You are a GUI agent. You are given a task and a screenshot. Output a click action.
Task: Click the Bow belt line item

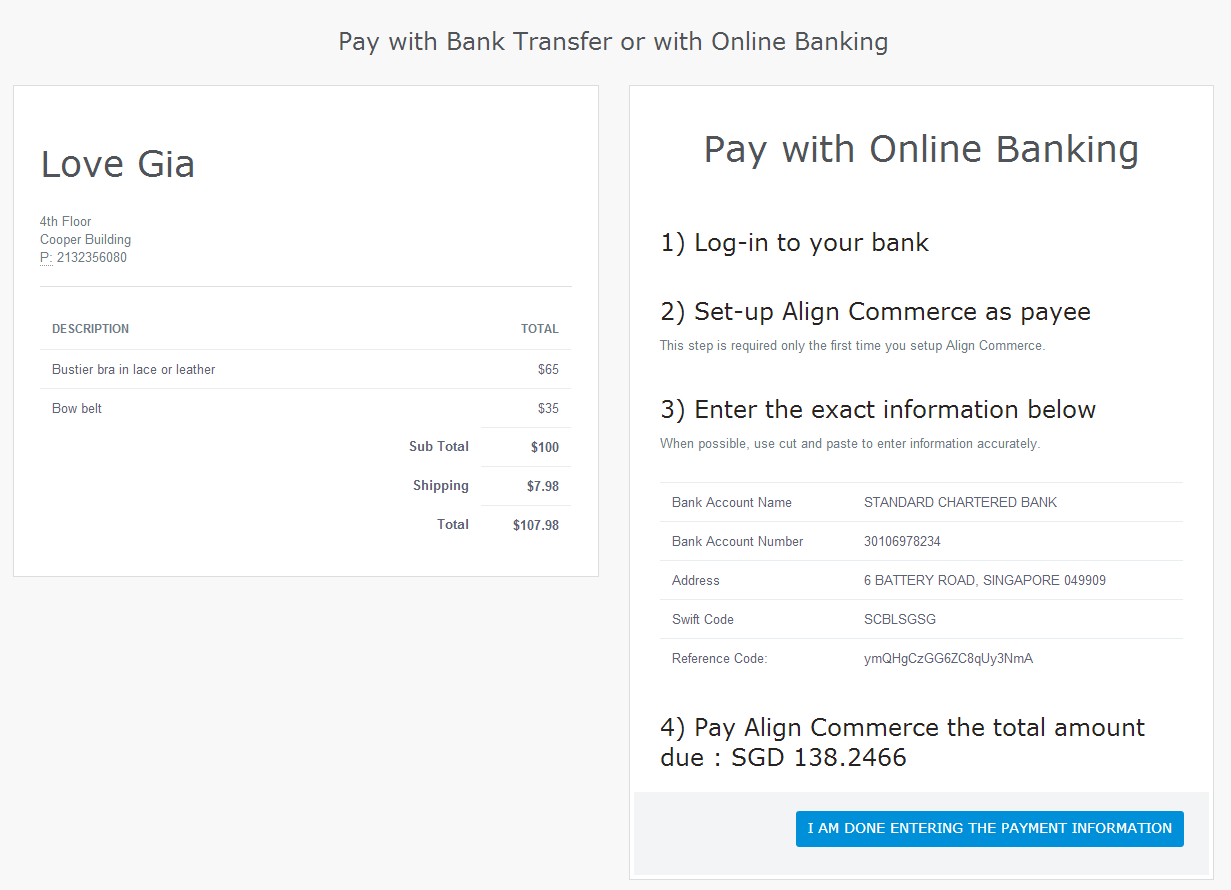[77, 409]
